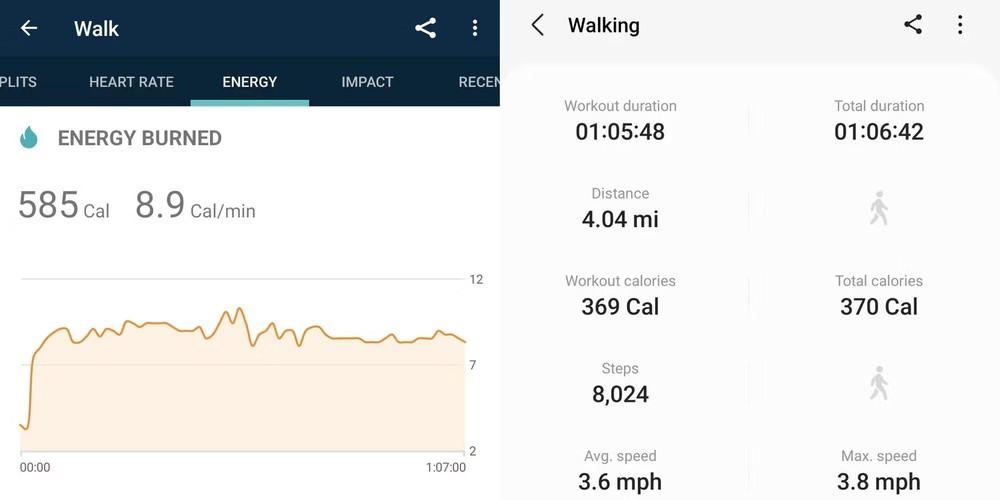Image resolution: width=1000 pixels, height=500 pixels.
Task: Open the Impact tab
Action: (367, 82)
